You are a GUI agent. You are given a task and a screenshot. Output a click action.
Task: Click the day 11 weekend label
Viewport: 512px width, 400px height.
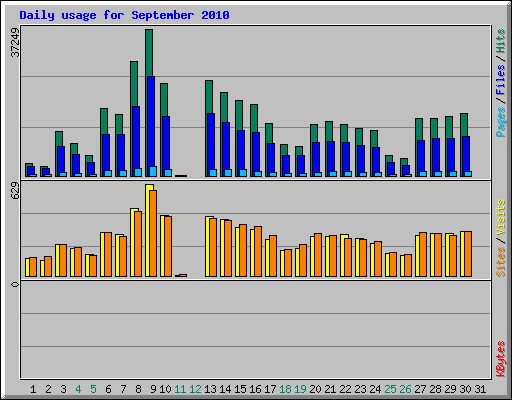point(180,389)
